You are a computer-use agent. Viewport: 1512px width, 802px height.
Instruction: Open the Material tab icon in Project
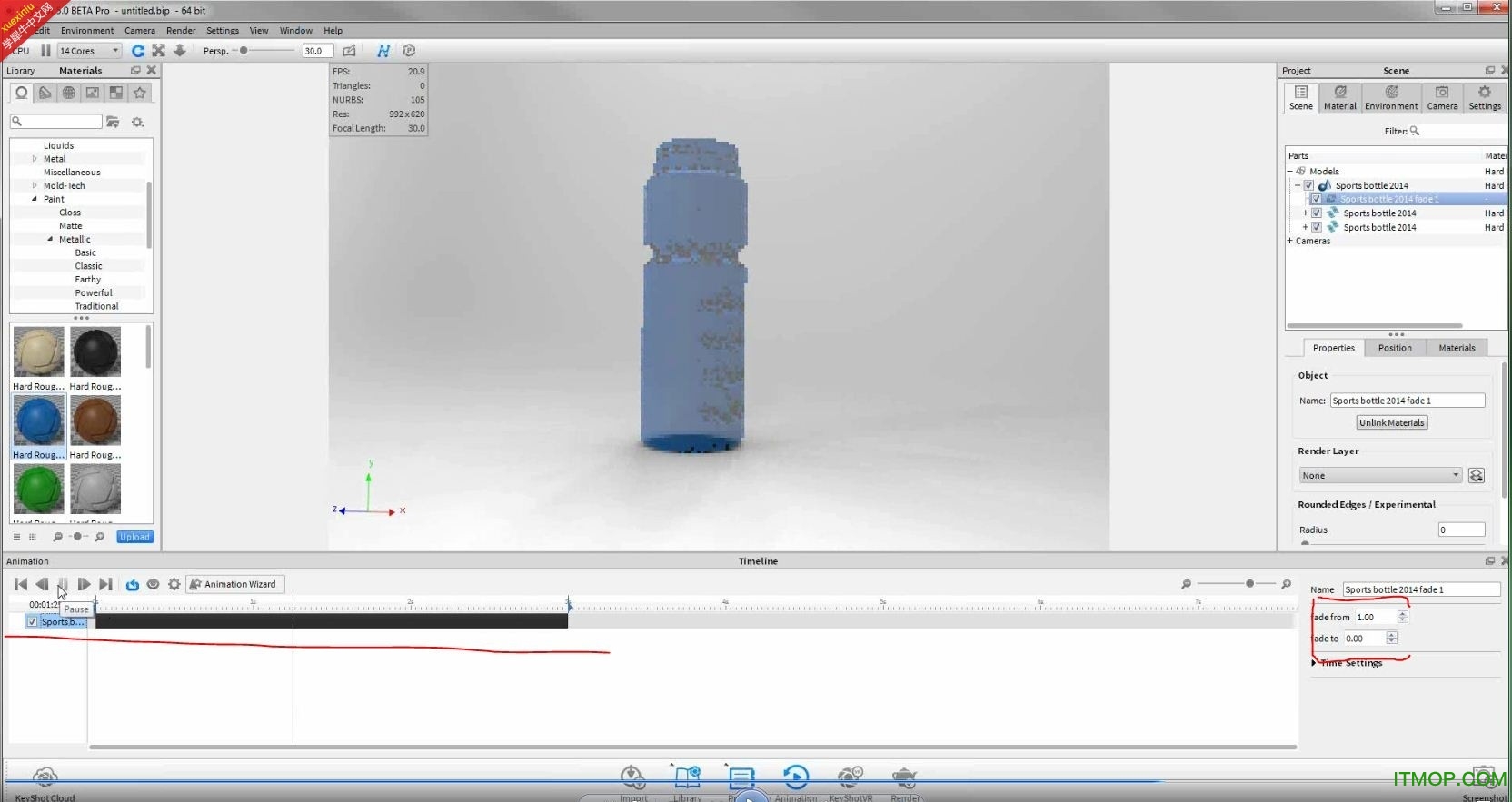pos(1339,97)
